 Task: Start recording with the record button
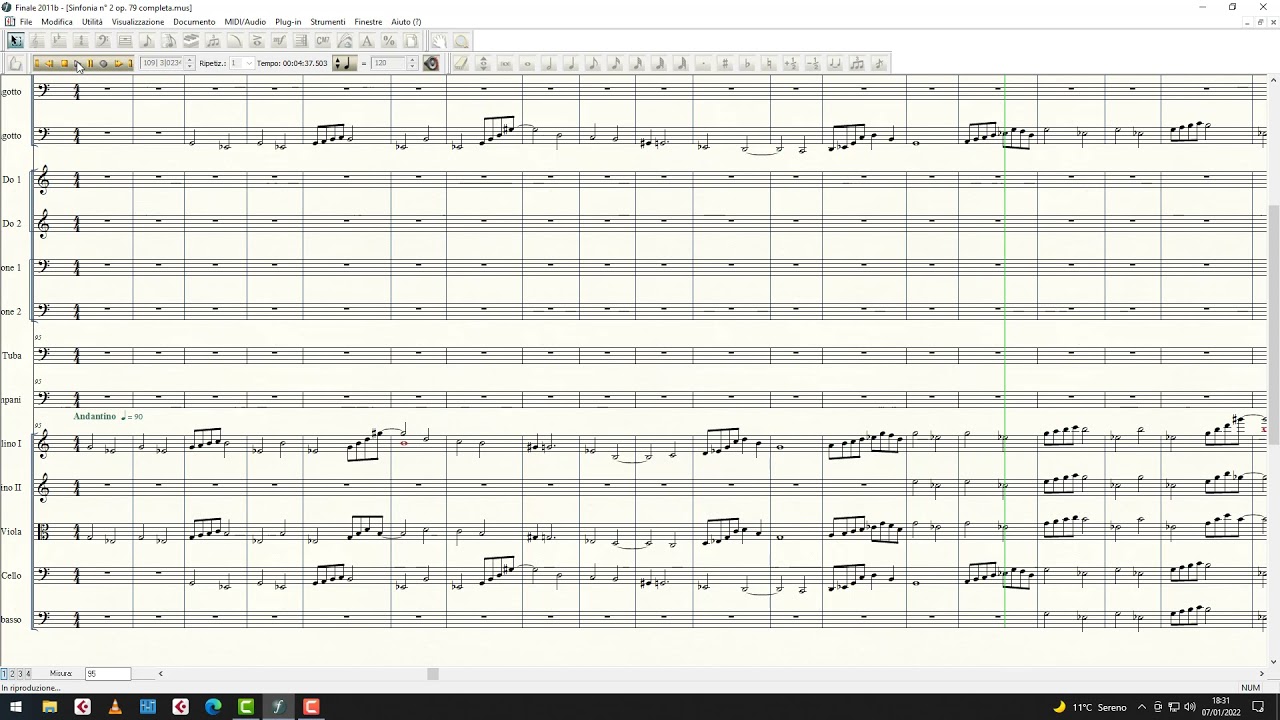(x=103, y=63)
